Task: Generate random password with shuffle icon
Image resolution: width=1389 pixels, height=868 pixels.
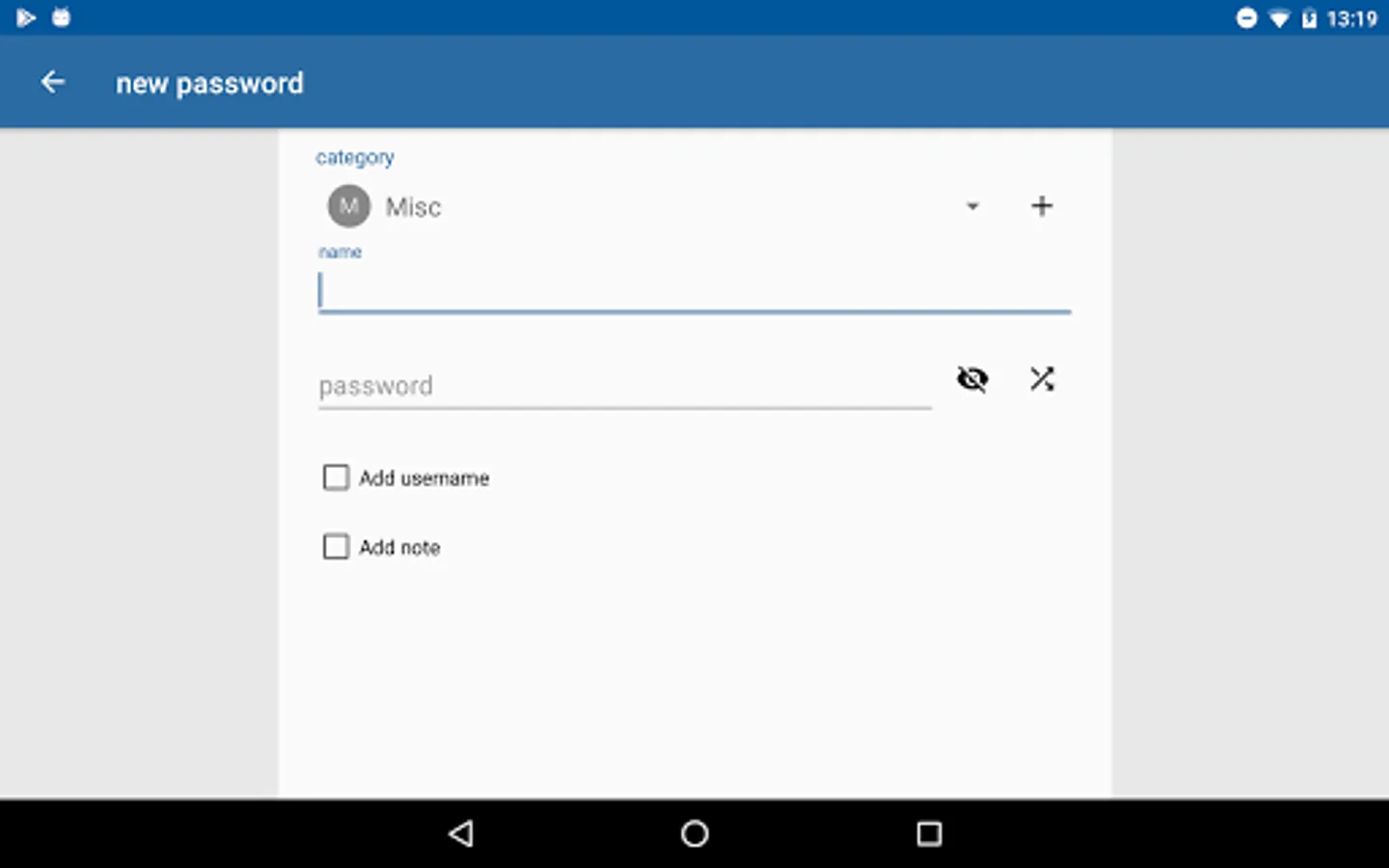Action: click(1042, 379)
